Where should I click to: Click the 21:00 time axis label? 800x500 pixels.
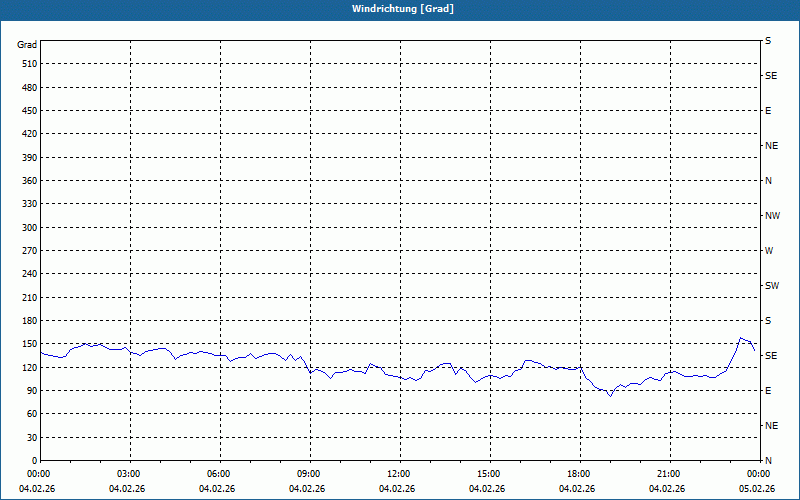670,474
